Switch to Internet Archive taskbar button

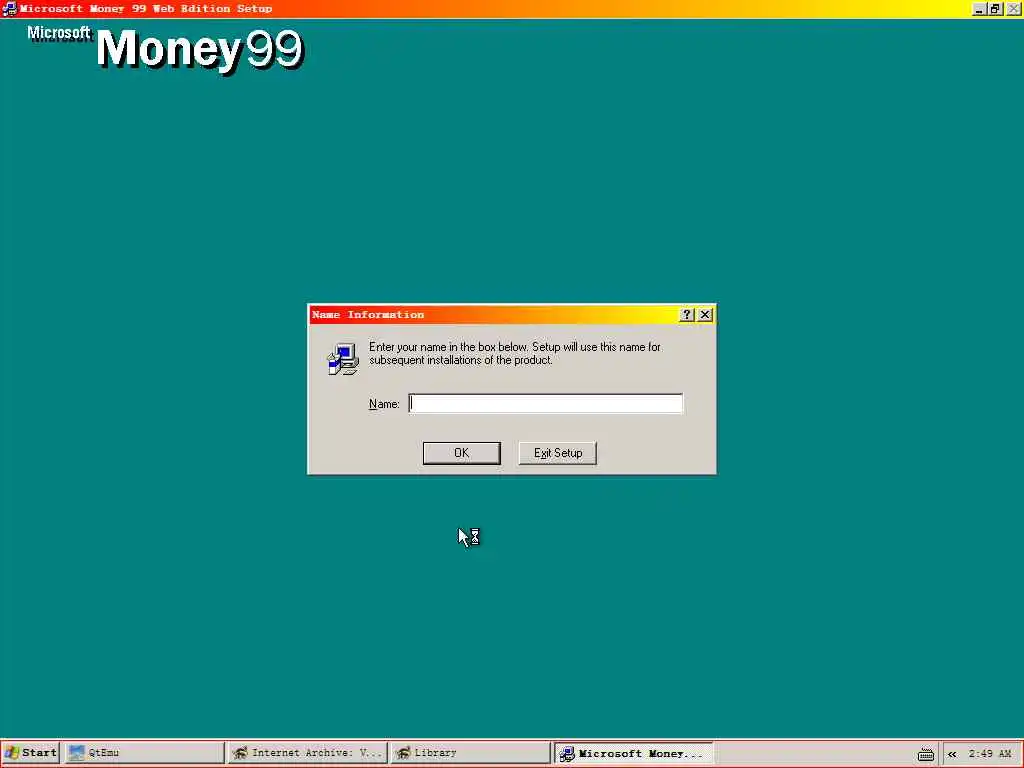[x=308, y=753]
